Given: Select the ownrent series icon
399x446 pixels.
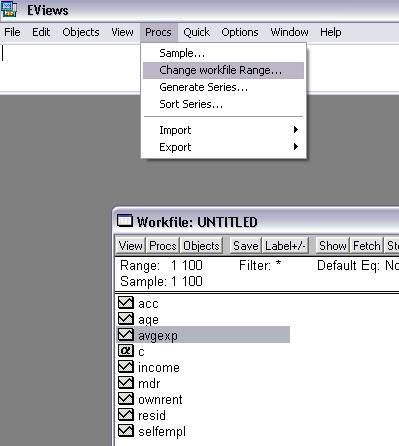Looking at the screenshot, I should pyautogui.click(x=126, y=399).
